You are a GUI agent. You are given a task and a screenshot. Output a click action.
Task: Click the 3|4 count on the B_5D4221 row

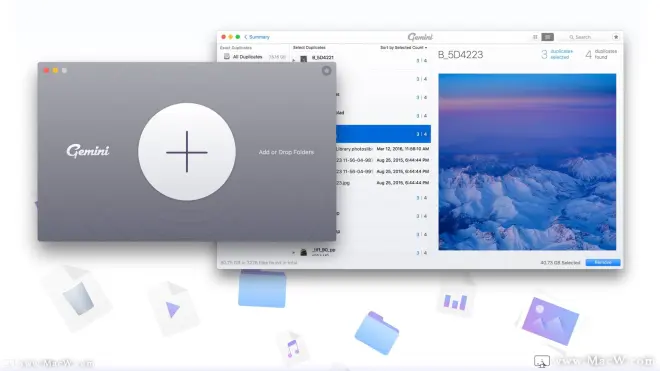[x=422, y=61]
